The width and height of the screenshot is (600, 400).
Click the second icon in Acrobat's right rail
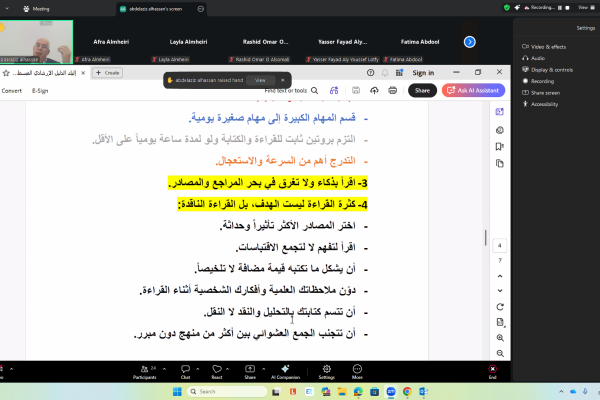click(x=500, y=130)
